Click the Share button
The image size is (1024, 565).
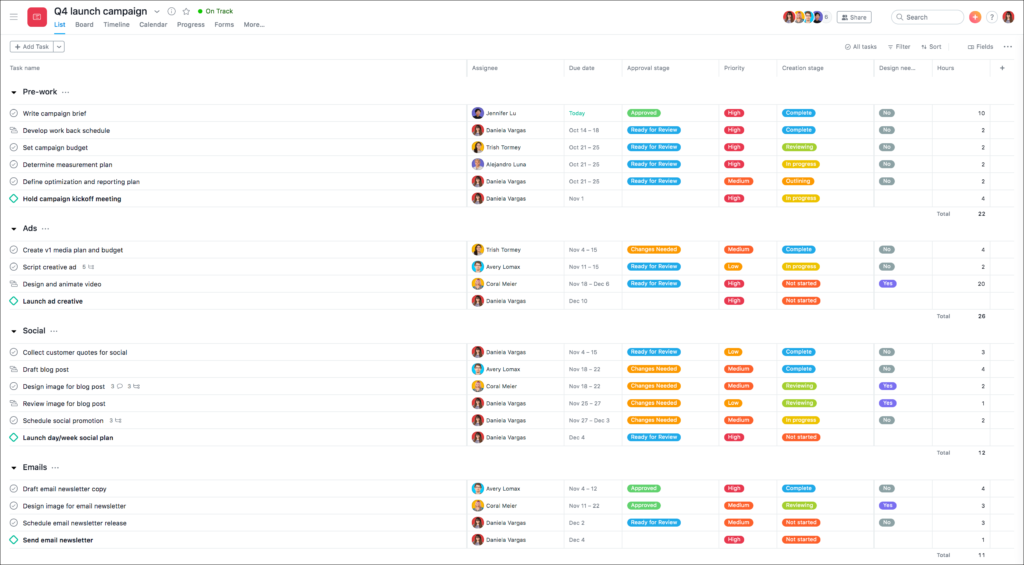[854, 17]
